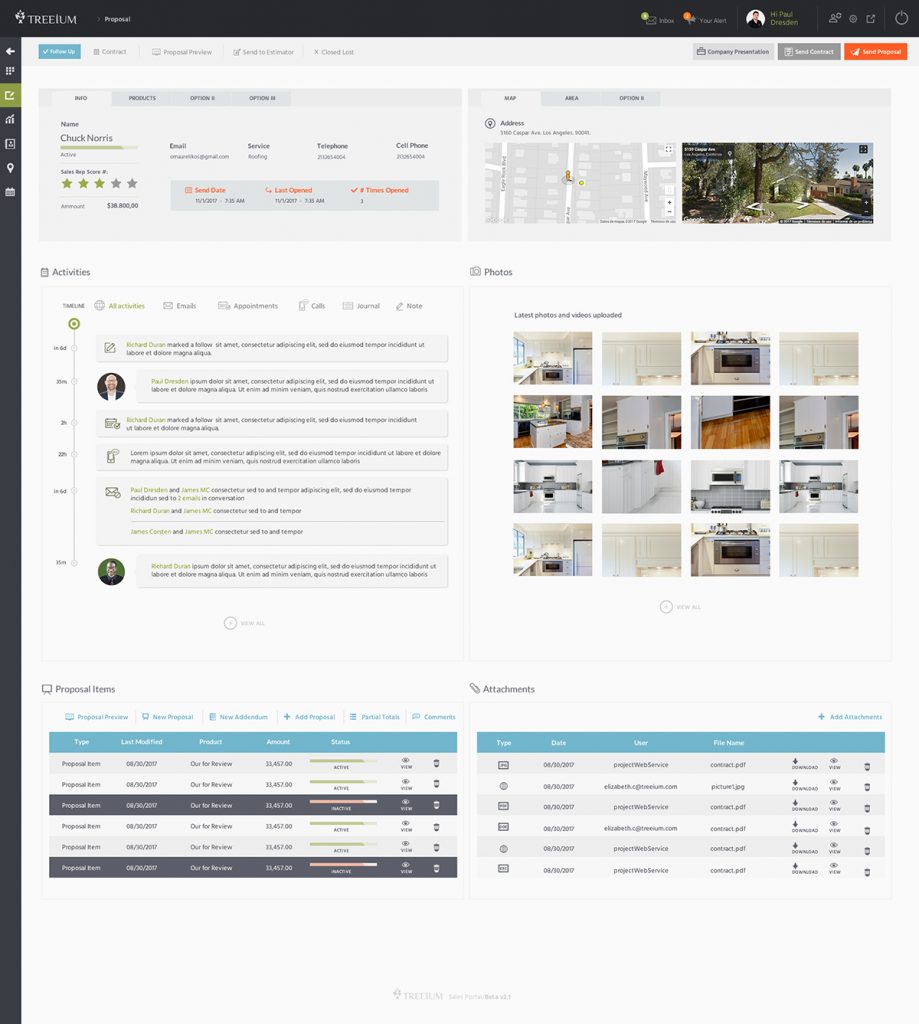This screenshot has height=1024, width=919.
Task: View the picture1.jpg attachment
Action: click(x=834, y=786)
